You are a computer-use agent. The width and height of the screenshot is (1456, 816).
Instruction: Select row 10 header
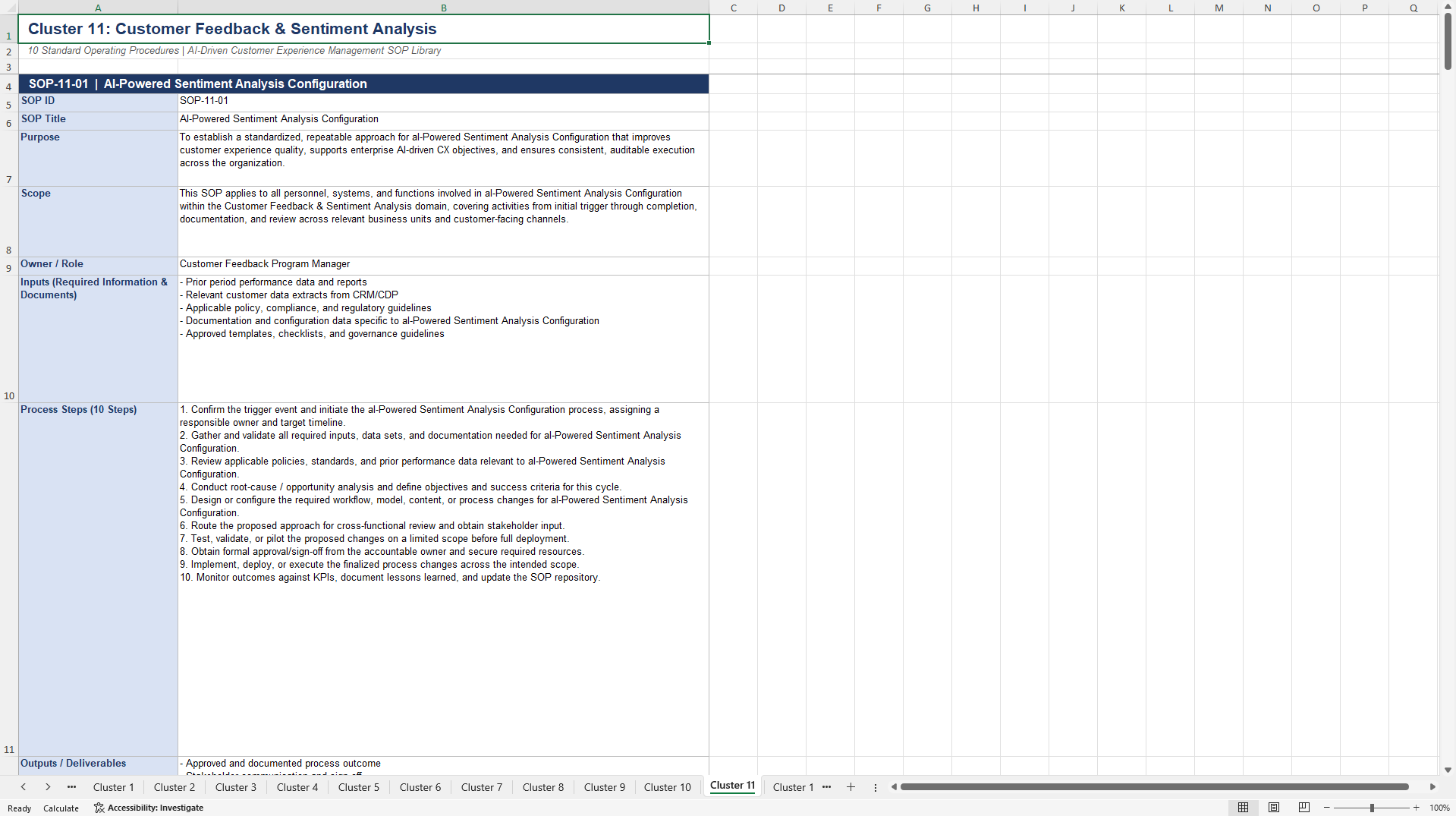(9, 339)
